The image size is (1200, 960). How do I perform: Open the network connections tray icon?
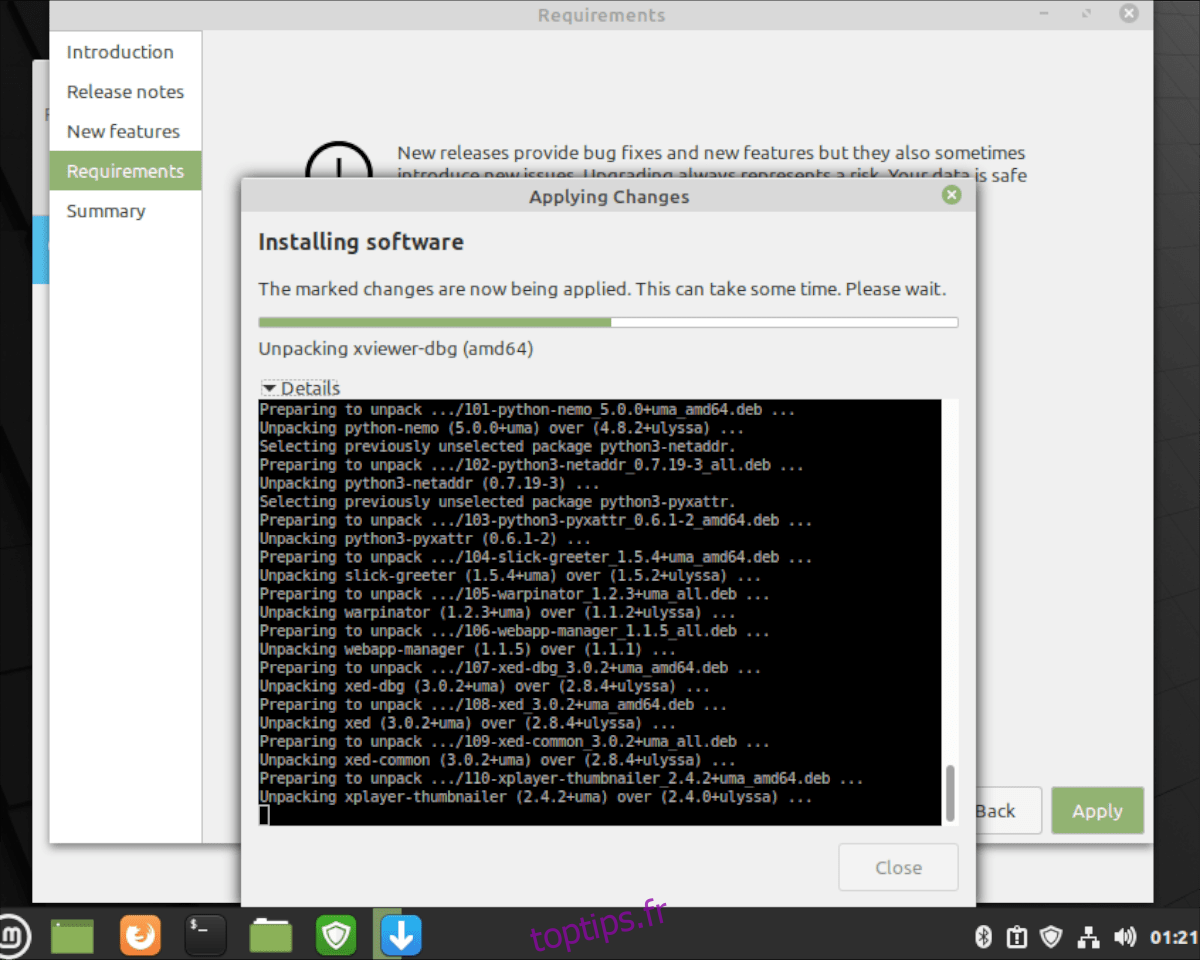coord(1089,937)
